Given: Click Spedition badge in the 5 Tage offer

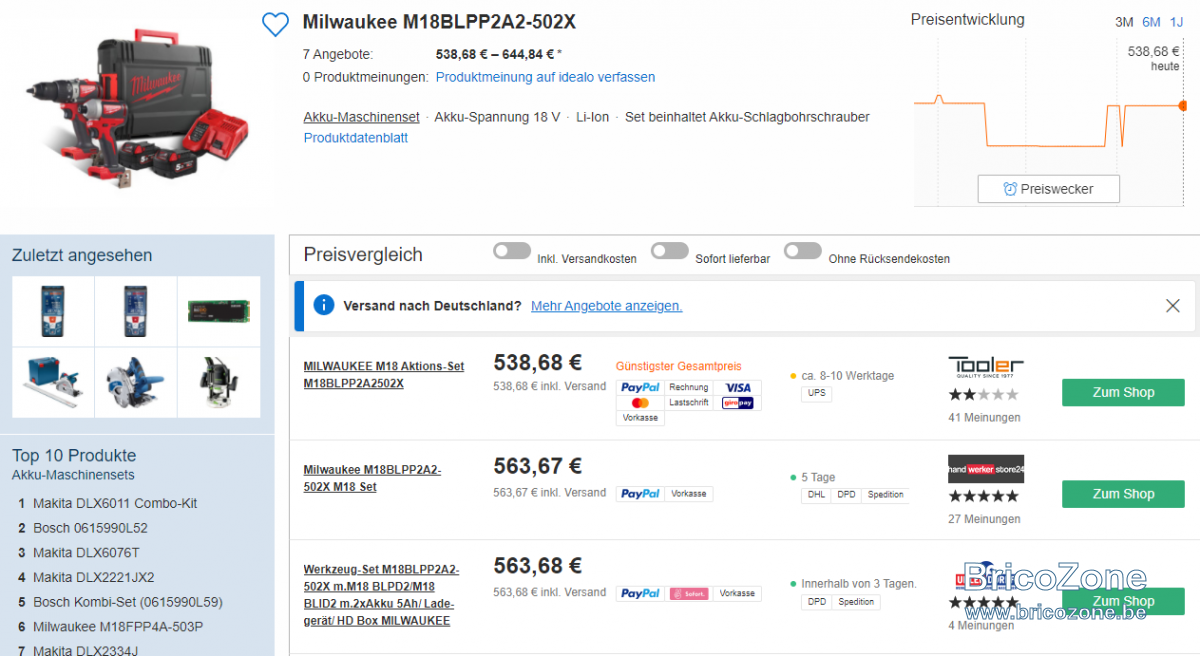Looking at the screenshot, I should coord(885,495).
